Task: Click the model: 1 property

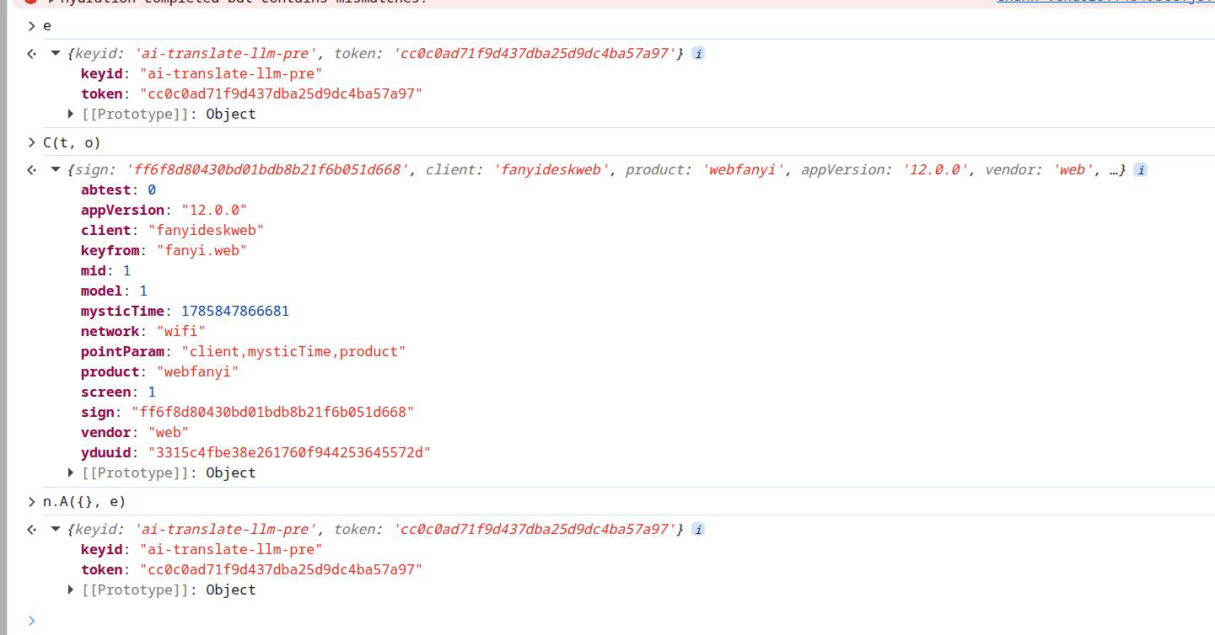Action: [114, 291]
